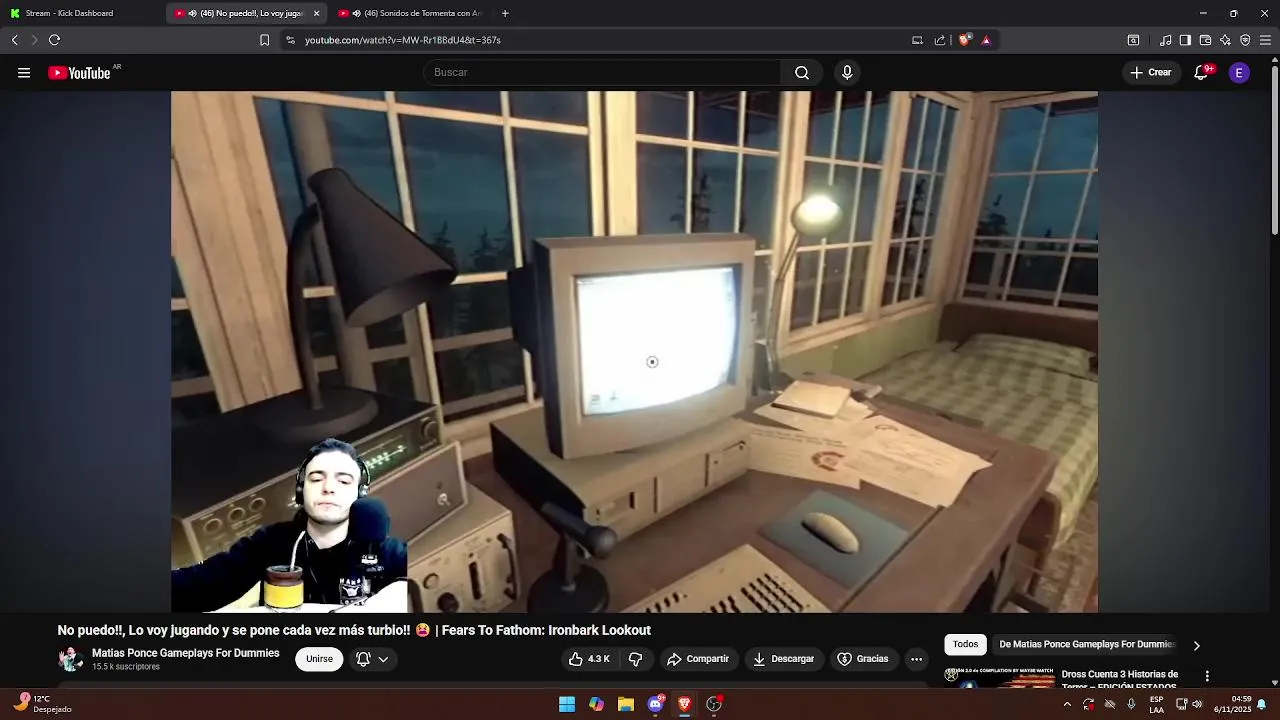Open the account avatar E menu

(x=1239, y=73)
